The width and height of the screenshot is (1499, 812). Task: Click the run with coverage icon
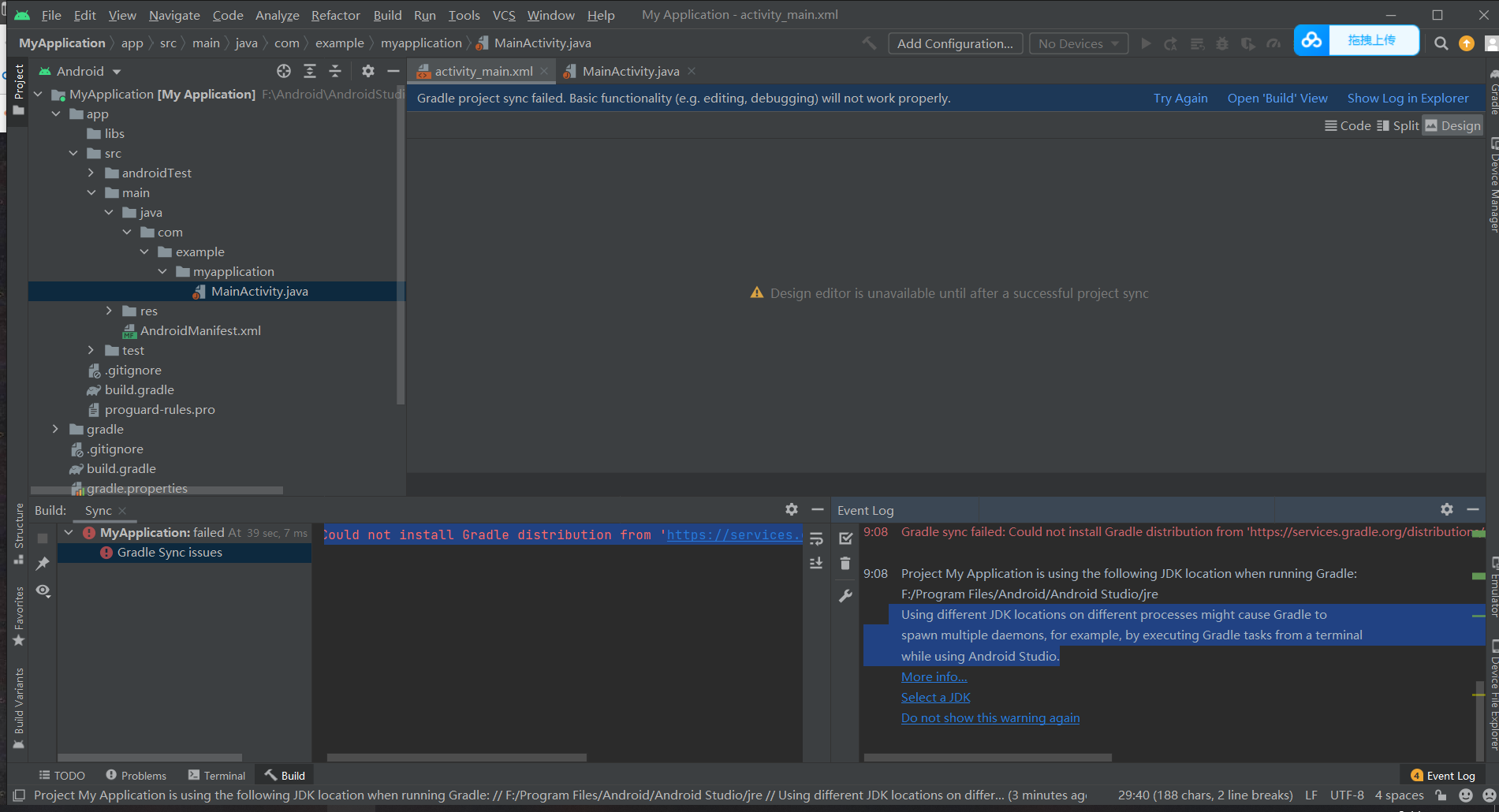click(1247, 43)
